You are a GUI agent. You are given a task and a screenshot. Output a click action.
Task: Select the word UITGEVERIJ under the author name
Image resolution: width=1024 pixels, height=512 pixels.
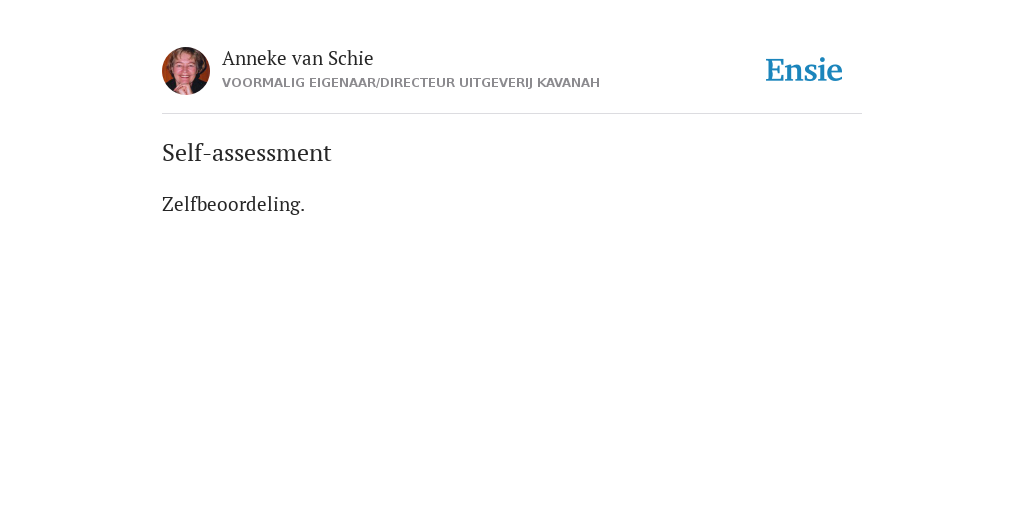tap(496, 83)
